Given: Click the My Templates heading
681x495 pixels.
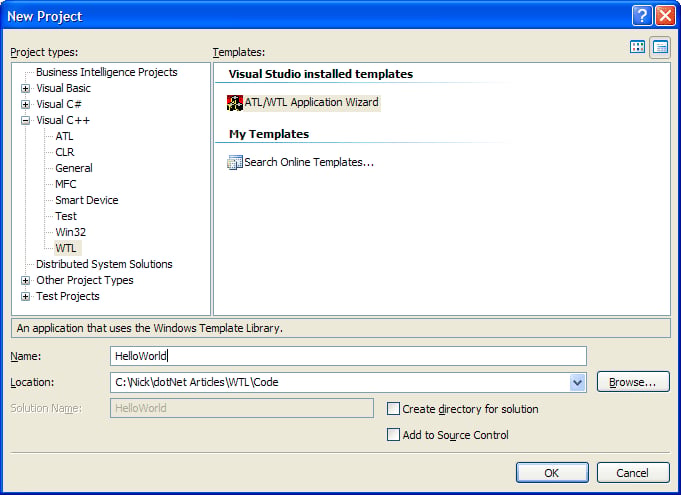Looking at the screenshot, I should pos(269,134).
